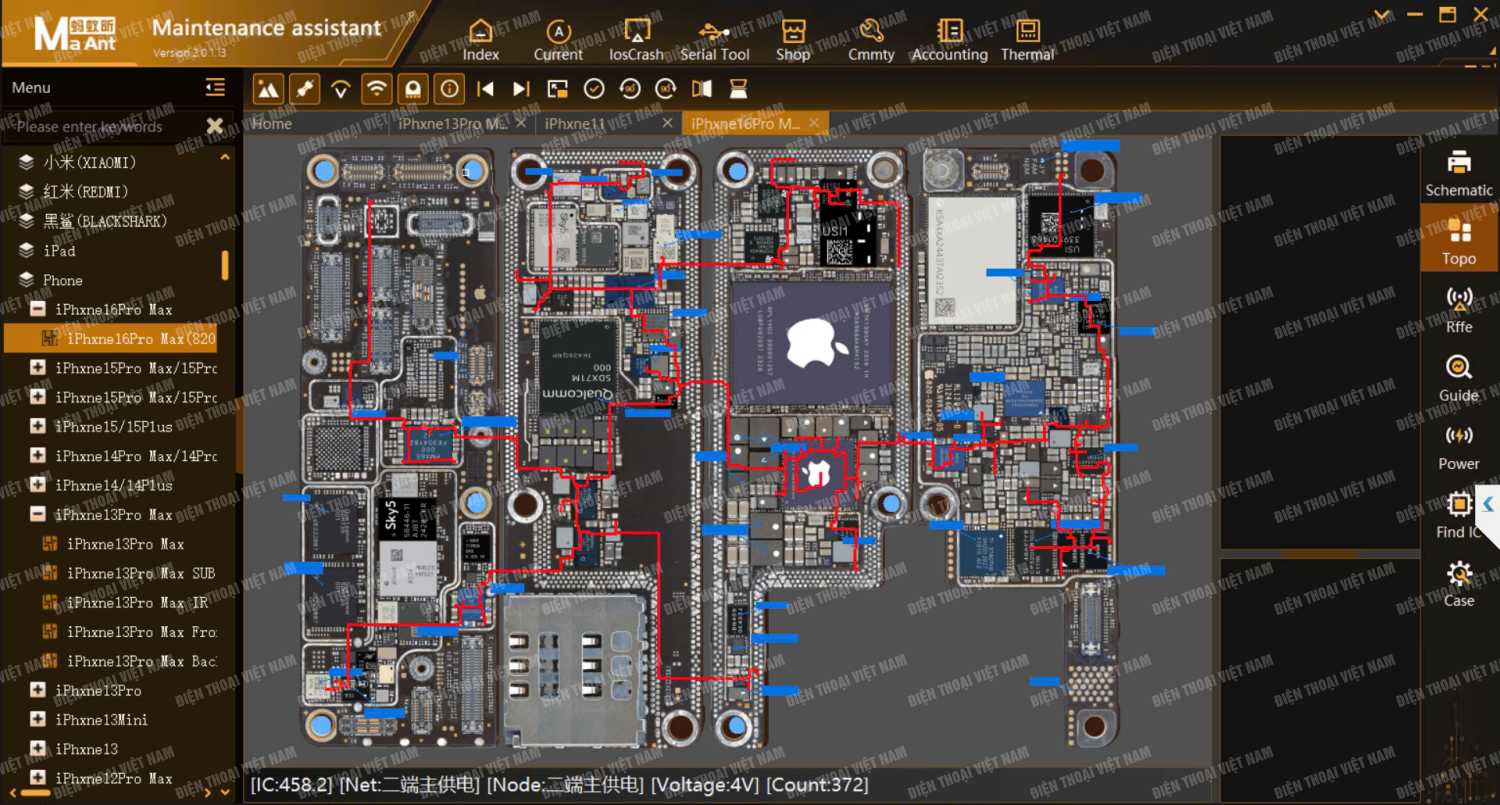Select the 红米(REDMI) category

coord(86,192)
